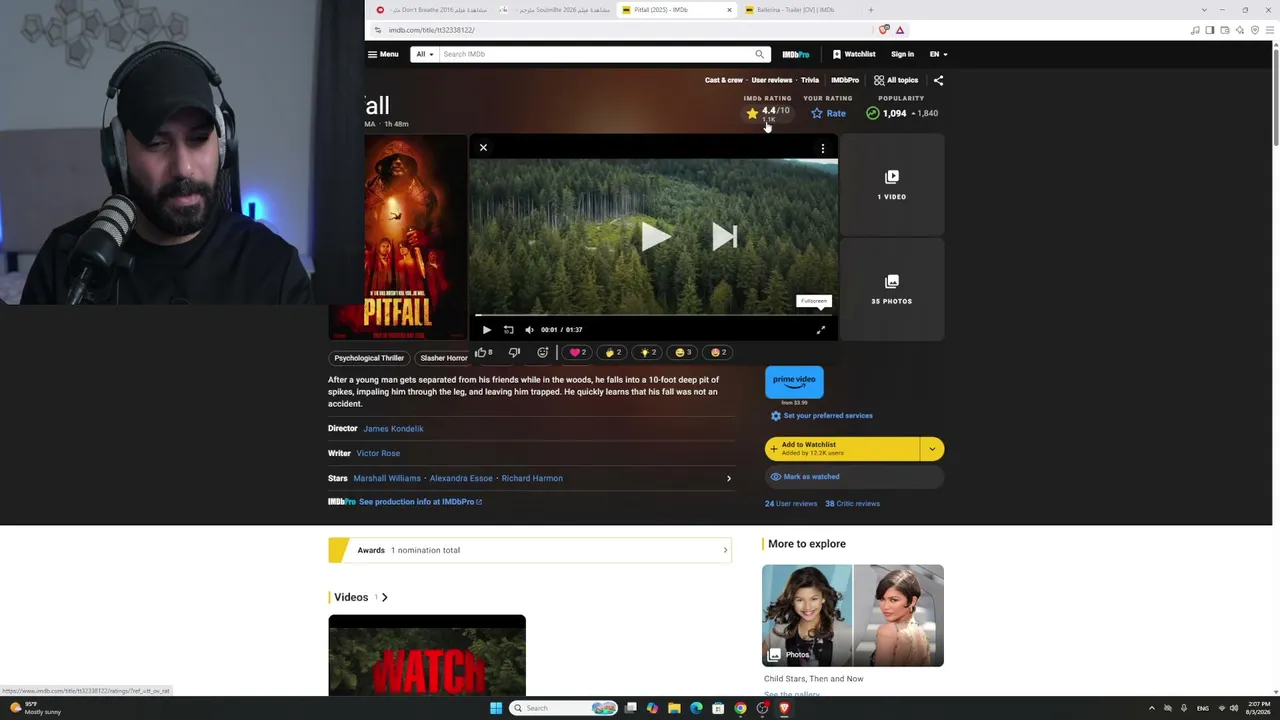Mark the movie as watched
Image resolution: width=1280 pixels, height=720 pixels.
pyautogui.click(x=854, y=477)
